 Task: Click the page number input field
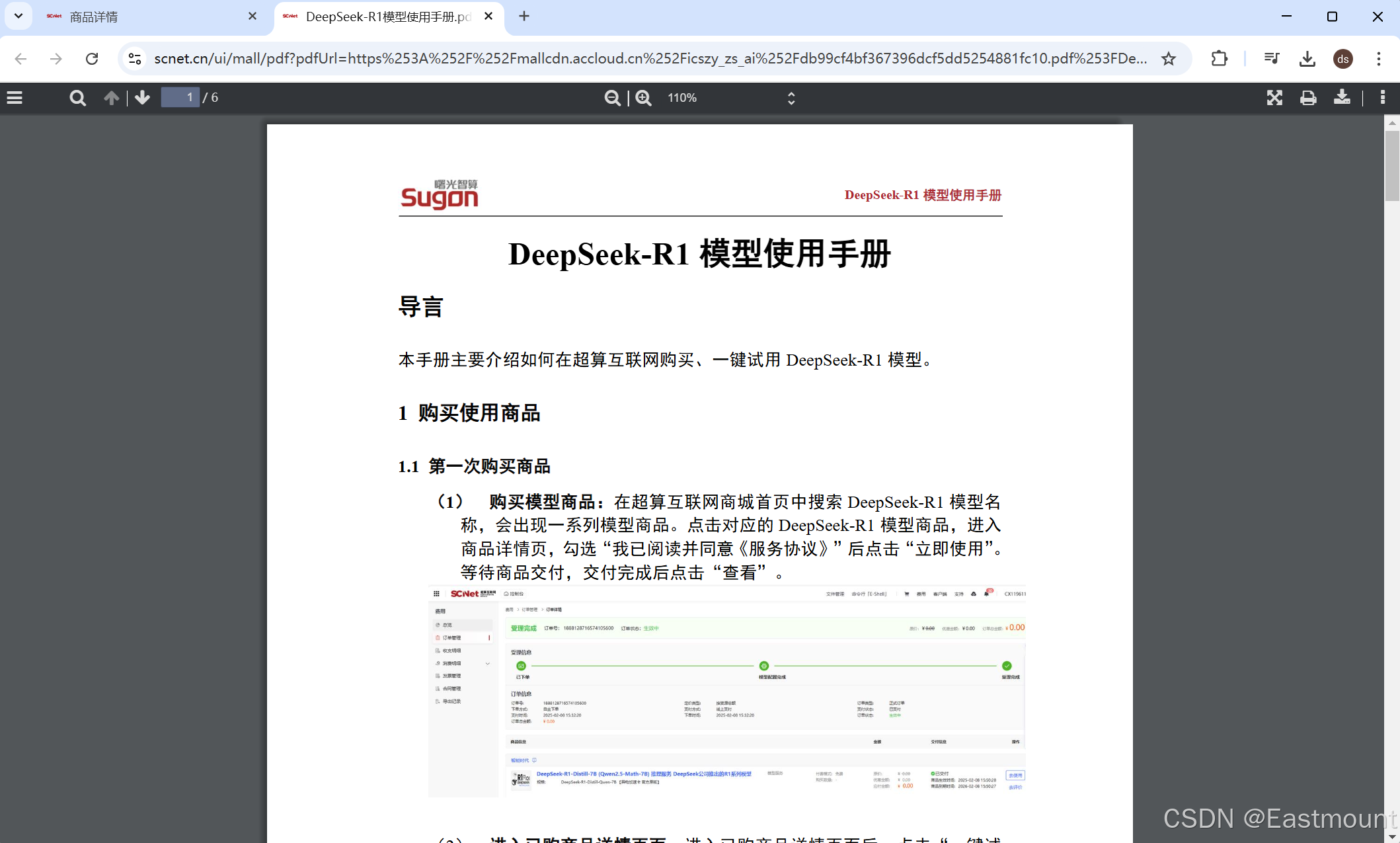coord(180,98)
